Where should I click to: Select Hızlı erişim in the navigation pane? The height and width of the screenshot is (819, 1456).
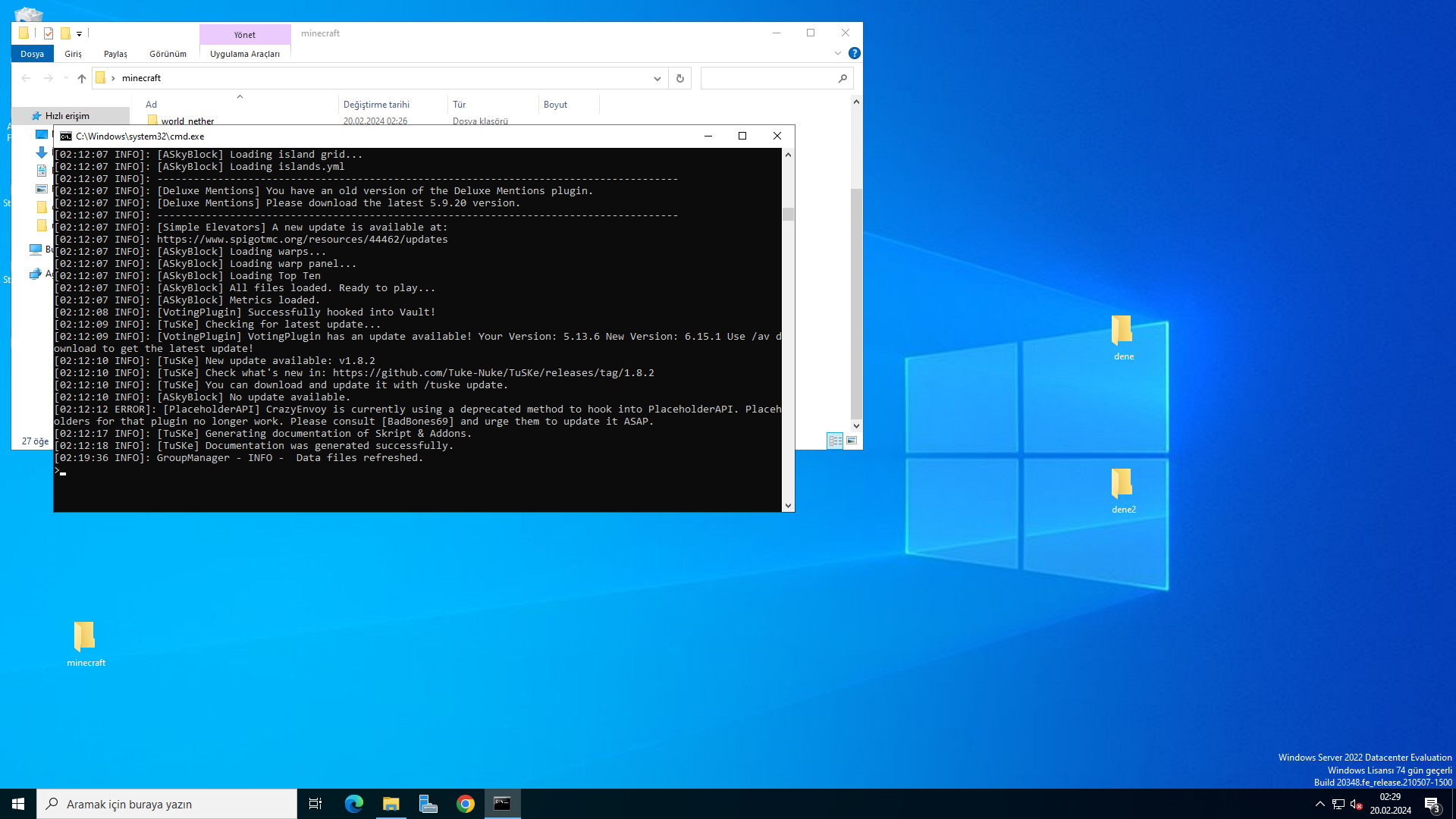tap(67, 116)
